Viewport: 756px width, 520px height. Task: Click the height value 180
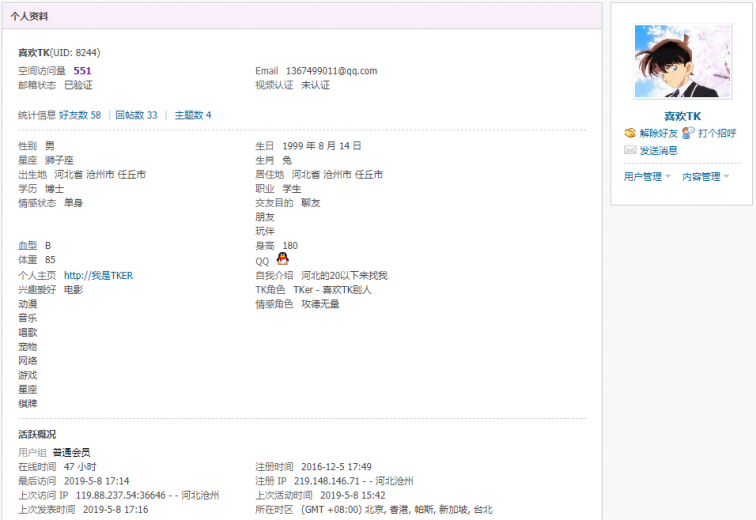(x=290, y=246)
